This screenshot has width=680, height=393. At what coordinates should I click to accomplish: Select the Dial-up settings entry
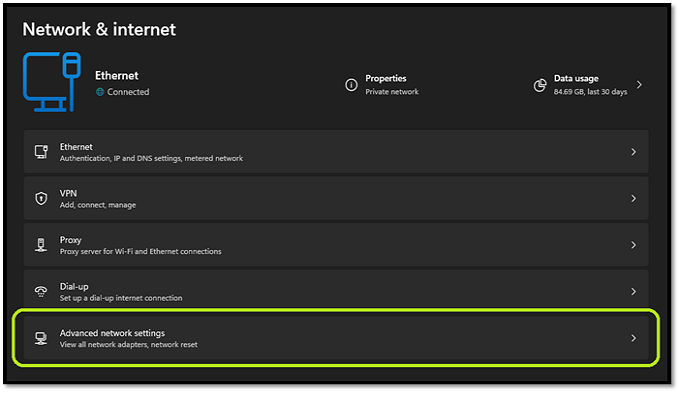(x=336, y=290)
